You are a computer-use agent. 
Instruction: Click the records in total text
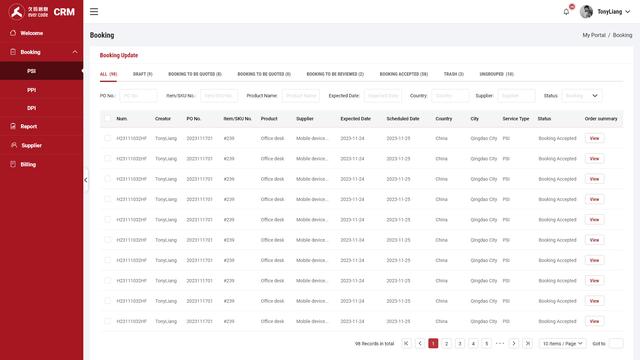point(374,344)
